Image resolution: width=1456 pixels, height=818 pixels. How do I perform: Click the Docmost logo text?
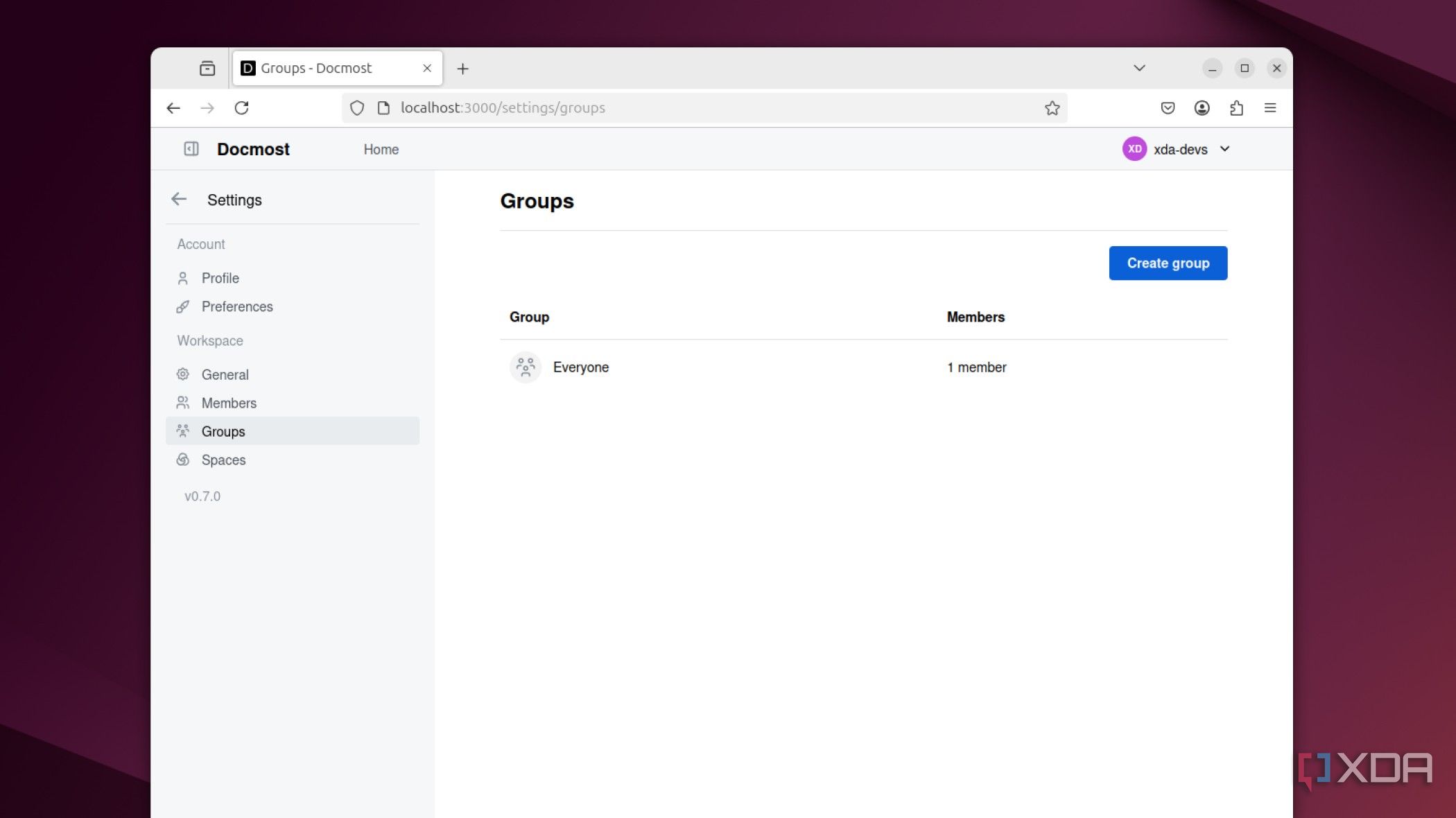click(x=253, y=150)
